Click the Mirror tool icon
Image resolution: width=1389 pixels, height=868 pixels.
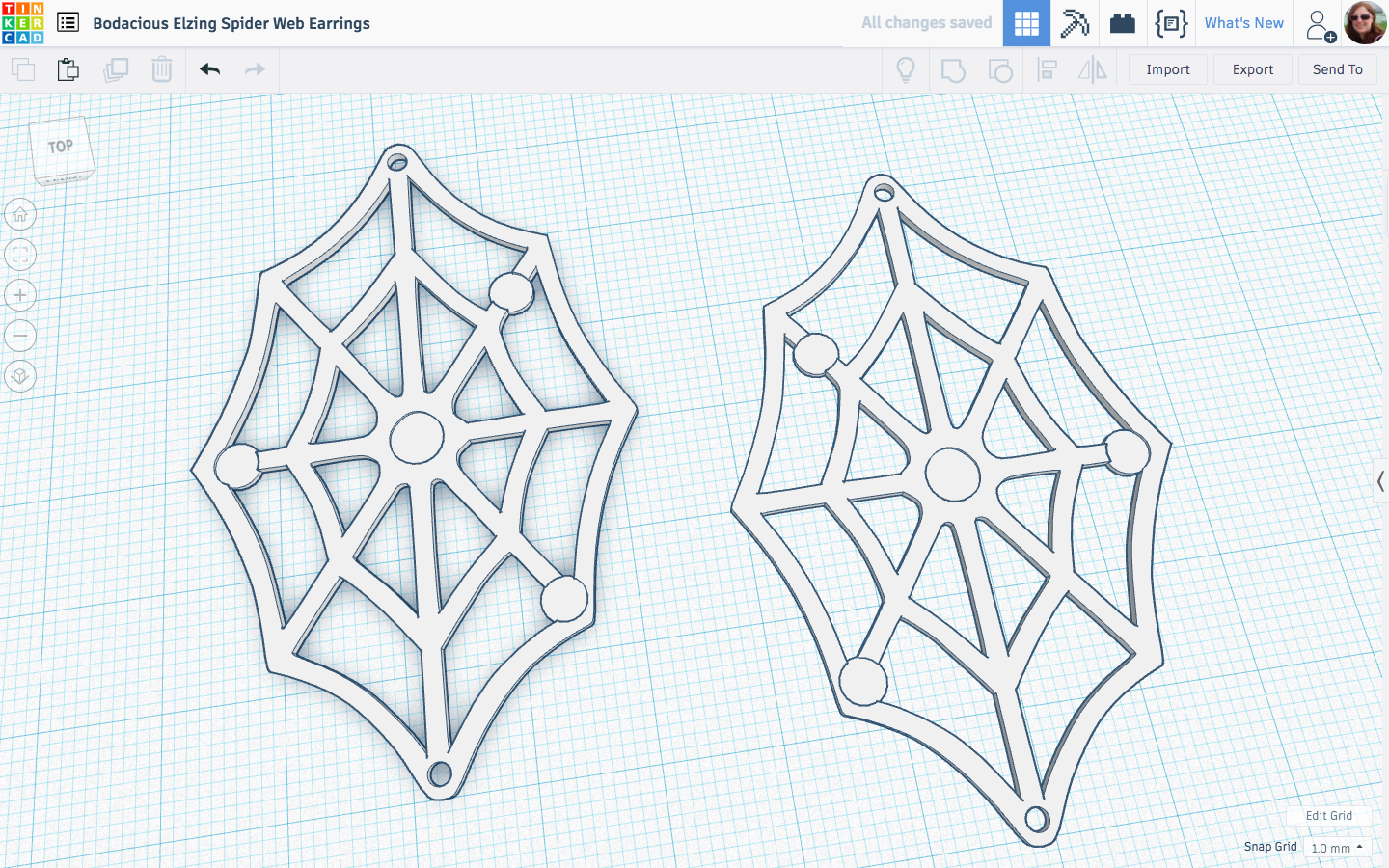point(1093,69)
